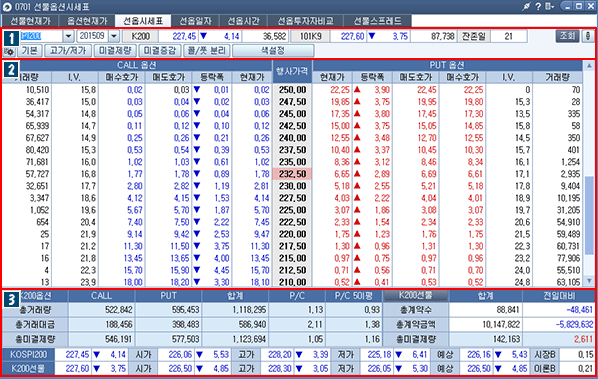Go to the 선옵투자자비교 tab
Viewport: 598px width, 379px height.
tap(305, 21)
